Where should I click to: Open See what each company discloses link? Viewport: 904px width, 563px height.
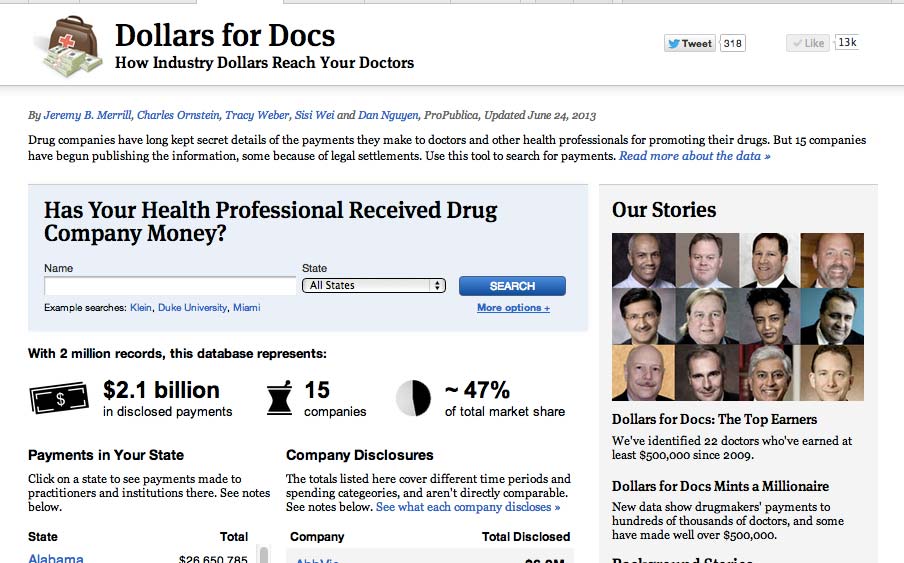[468, 507]
